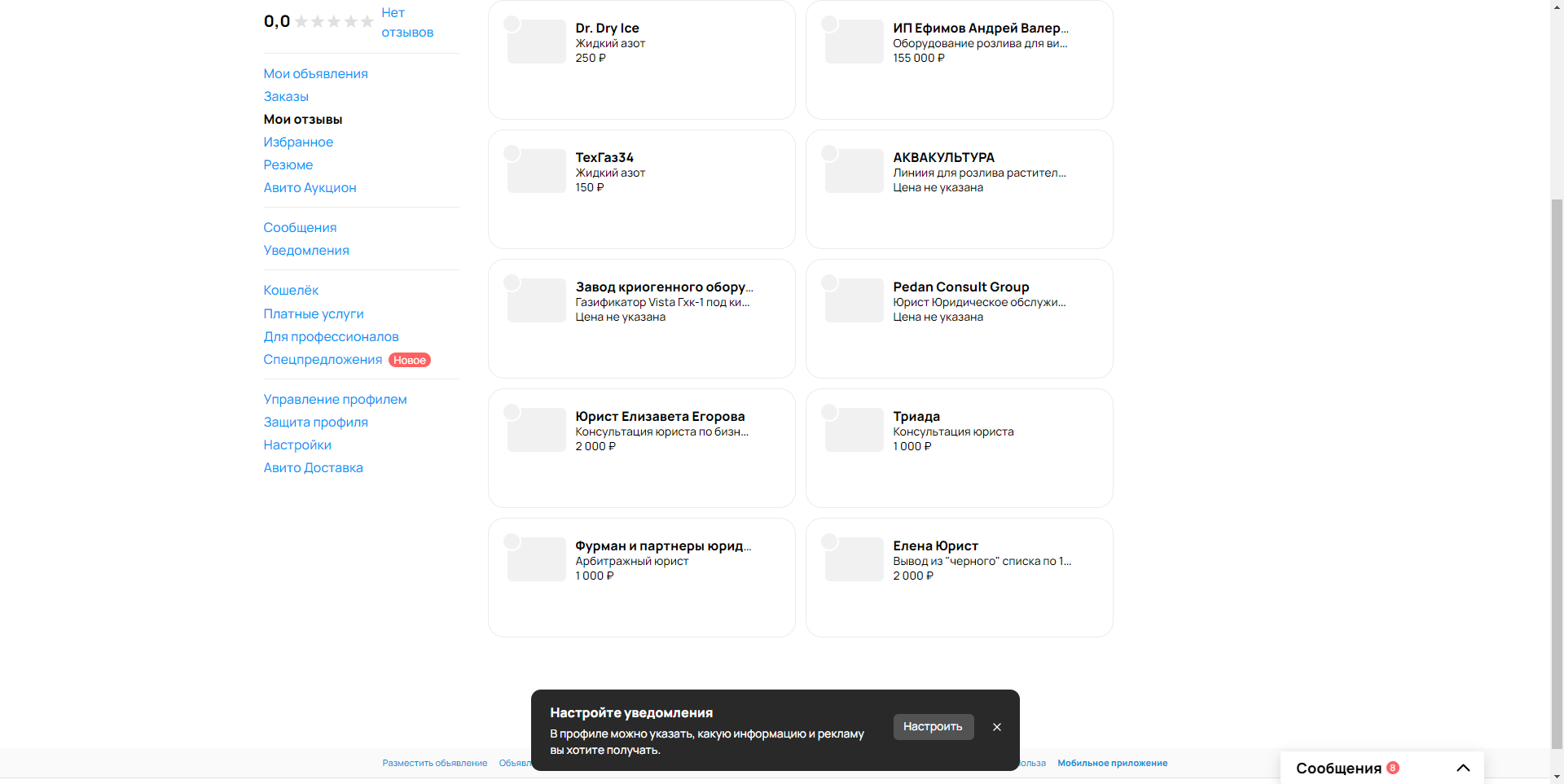Open Для профессионалов link
The height and width of the screenshot is (784, 1564).
coord(331,337)
